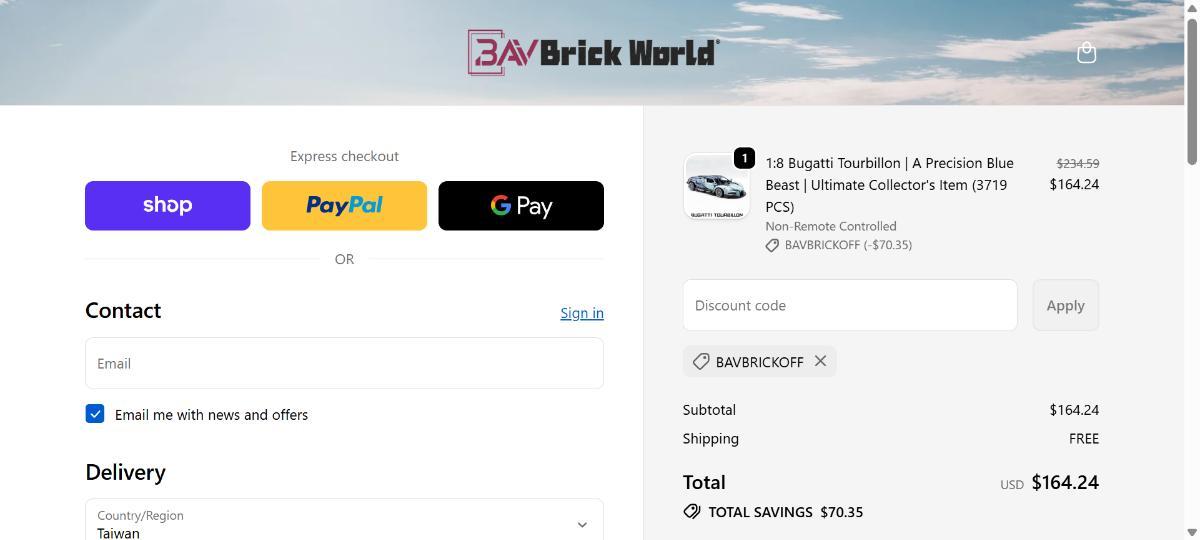Click the Country/Region chevron arrow
The height and width of the screenshot is (540, 1200).
(582, 524)
